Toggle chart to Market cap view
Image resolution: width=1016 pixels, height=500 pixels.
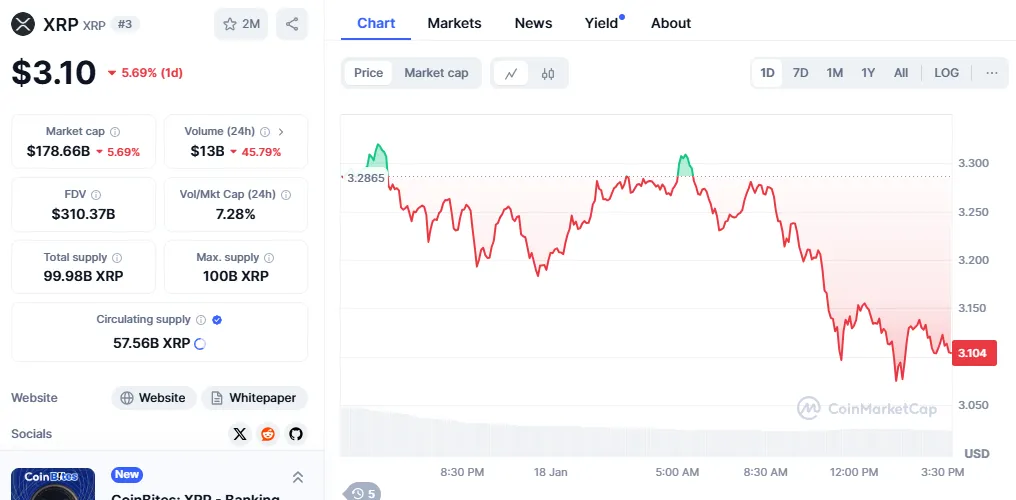[x=436, y=73]
